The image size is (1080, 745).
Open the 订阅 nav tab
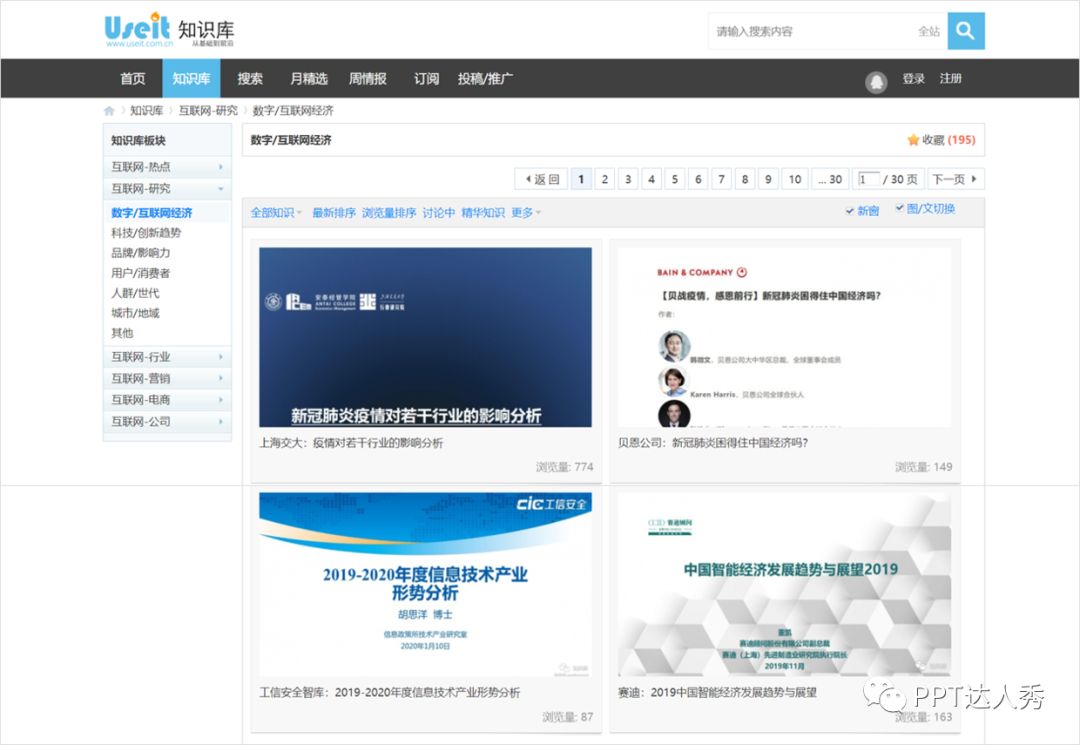(x=426, y=78)
